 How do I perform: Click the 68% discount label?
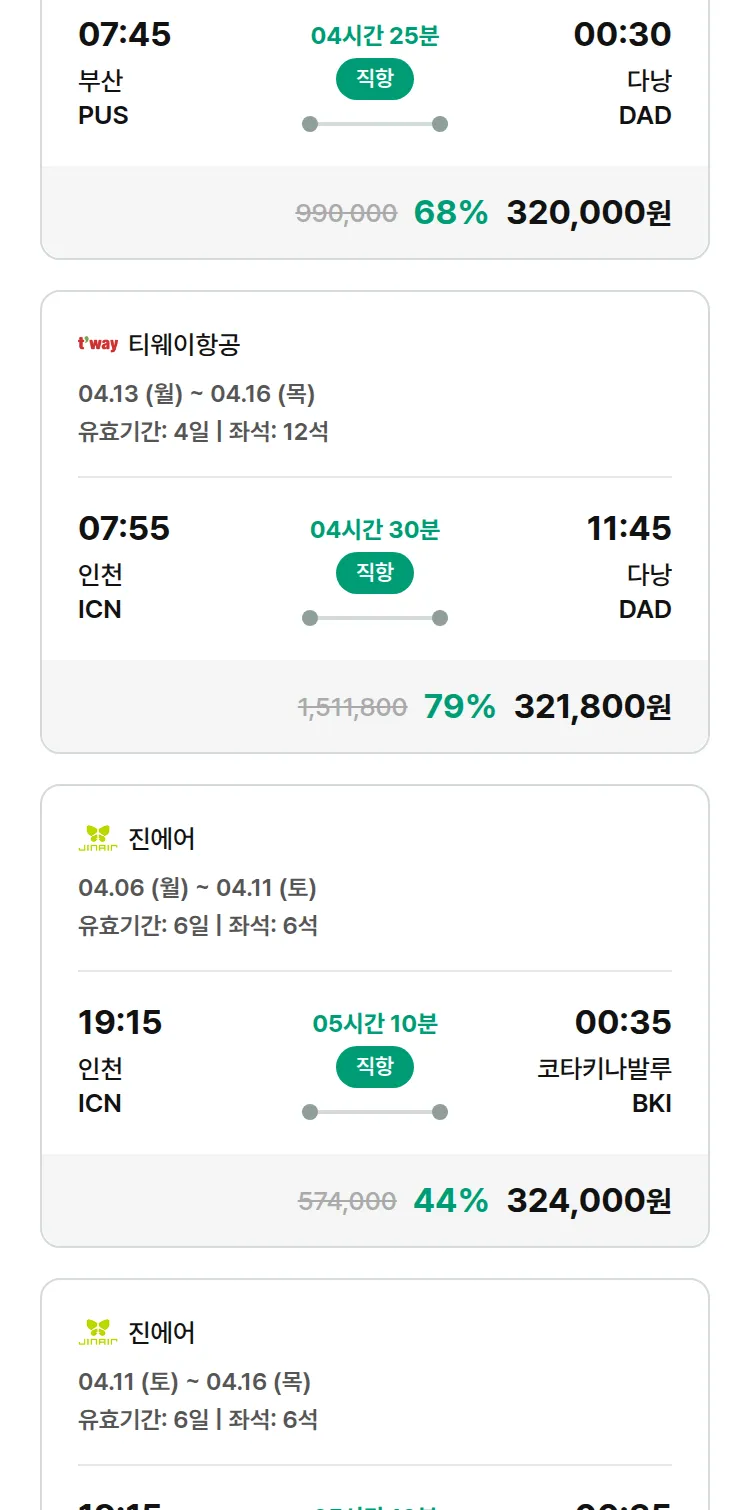tap(451, 213)
